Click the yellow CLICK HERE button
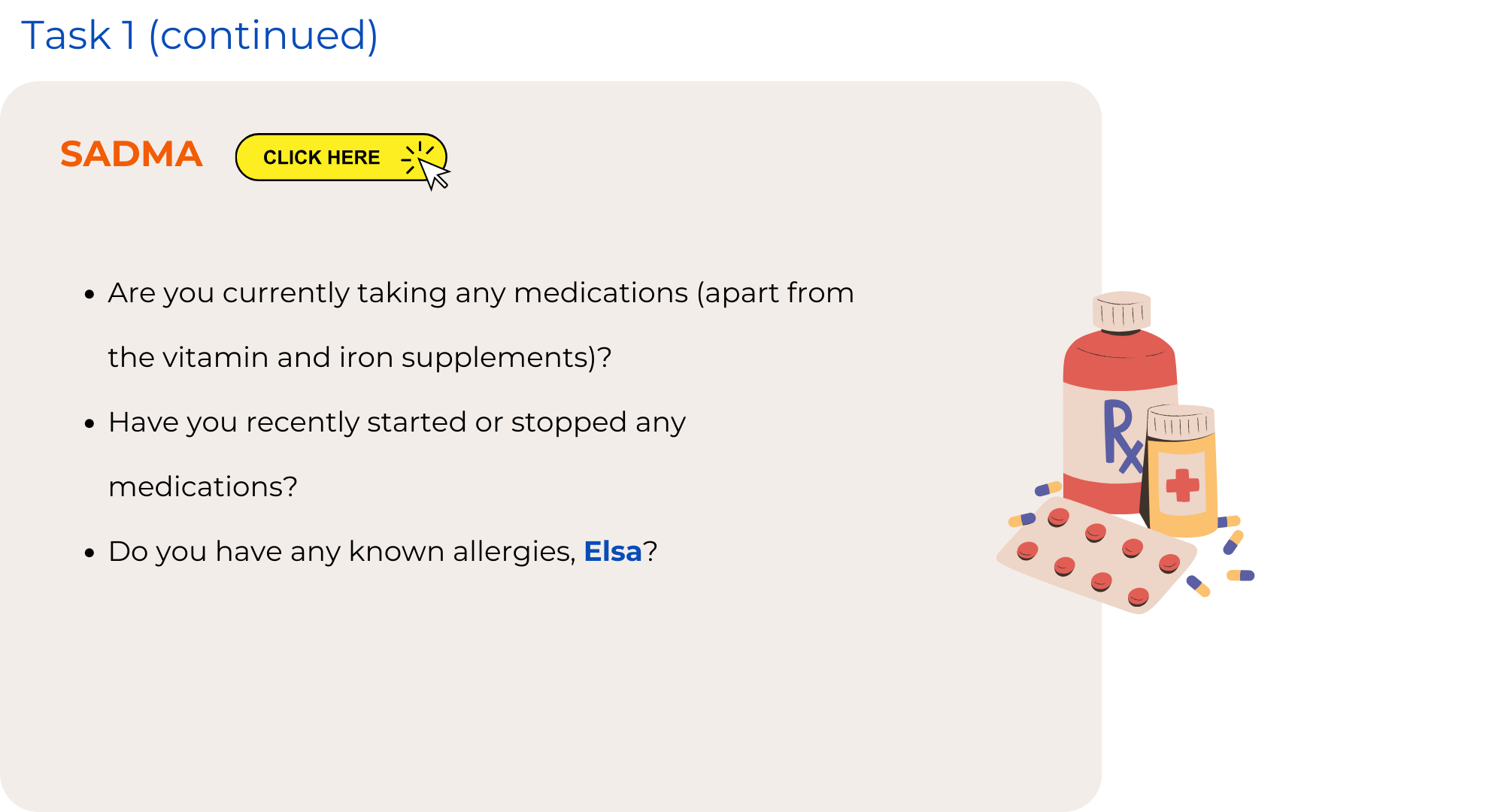This screenshot has width=1489, height=812. (341, 157)
